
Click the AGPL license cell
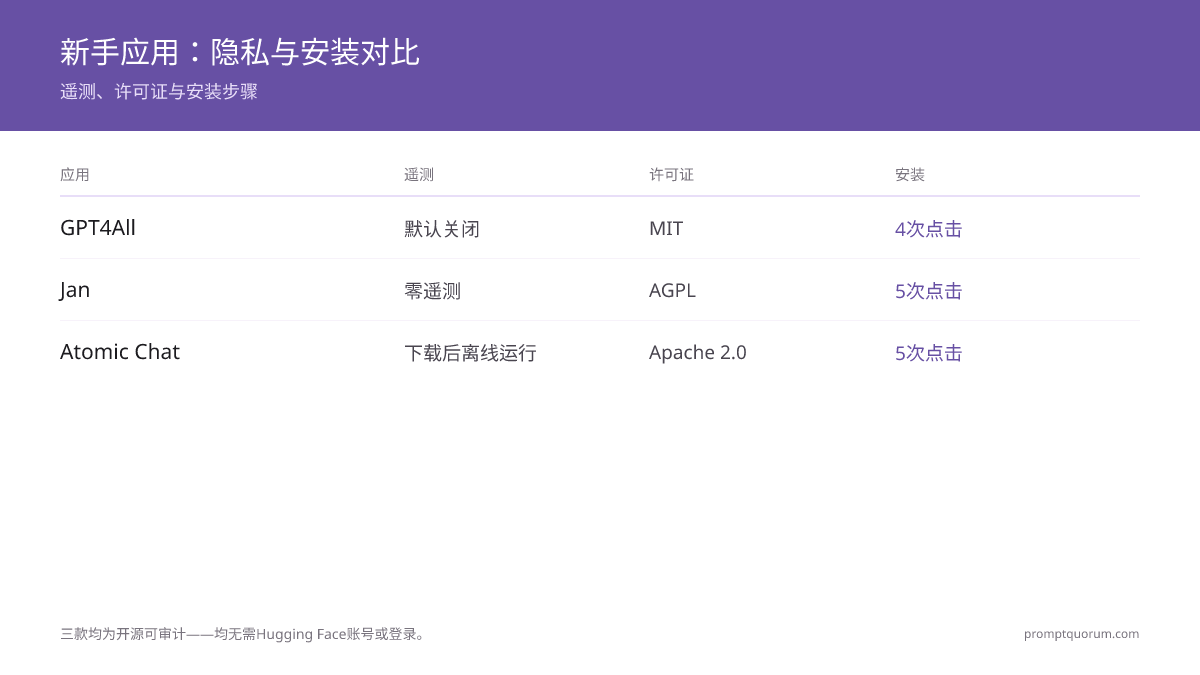click(672, 291)
